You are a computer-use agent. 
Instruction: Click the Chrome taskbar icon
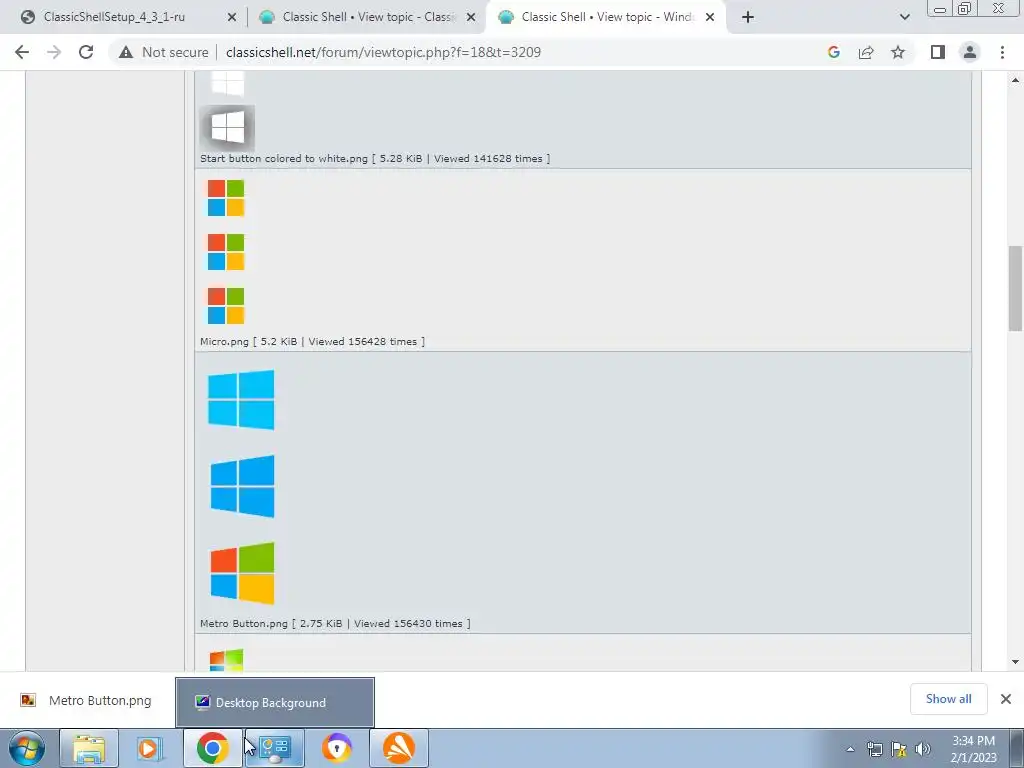tap(213, 748)
